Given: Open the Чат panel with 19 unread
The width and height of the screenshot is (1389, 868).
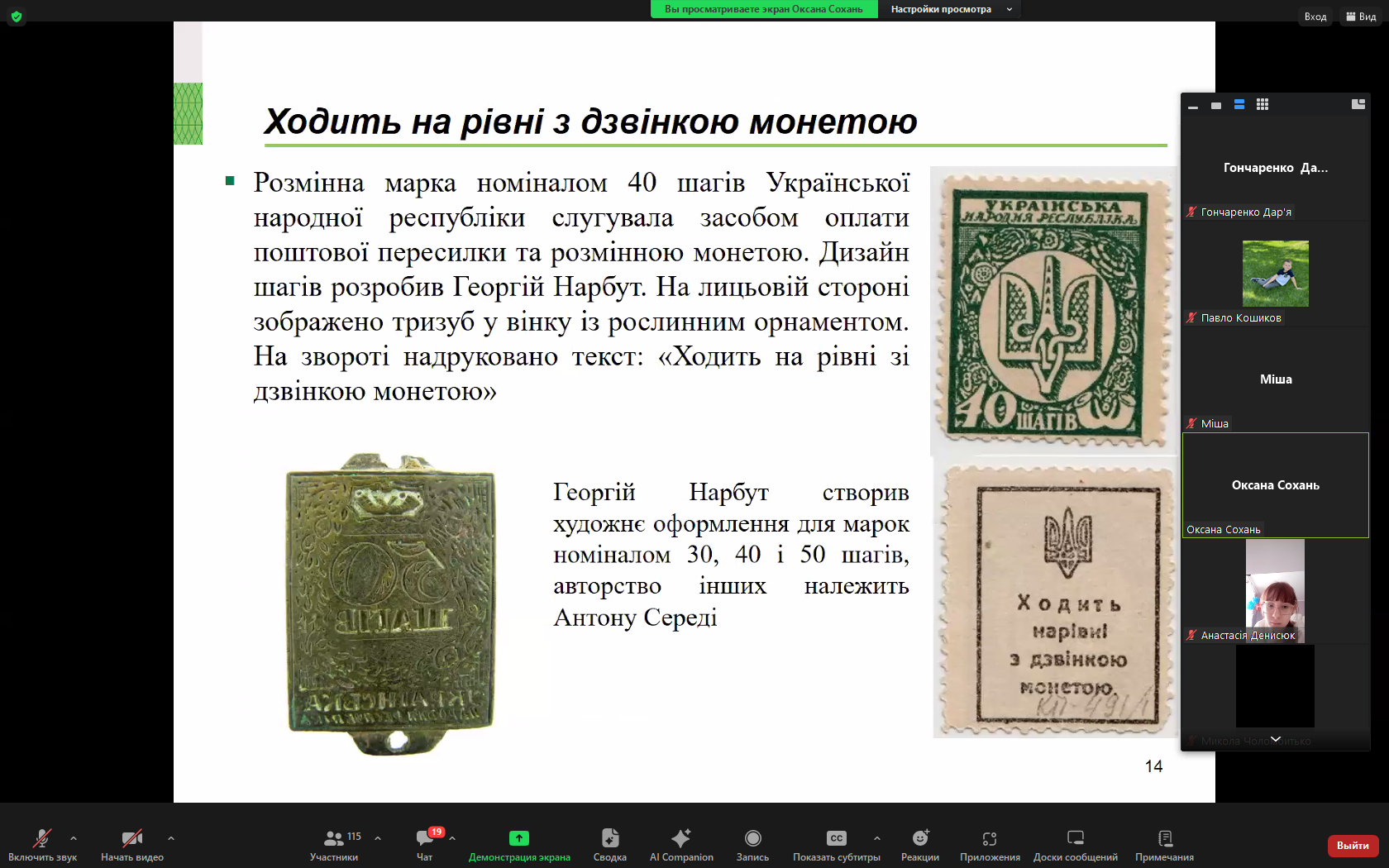Looking at the screenshot, I should (x=425, y=843).
